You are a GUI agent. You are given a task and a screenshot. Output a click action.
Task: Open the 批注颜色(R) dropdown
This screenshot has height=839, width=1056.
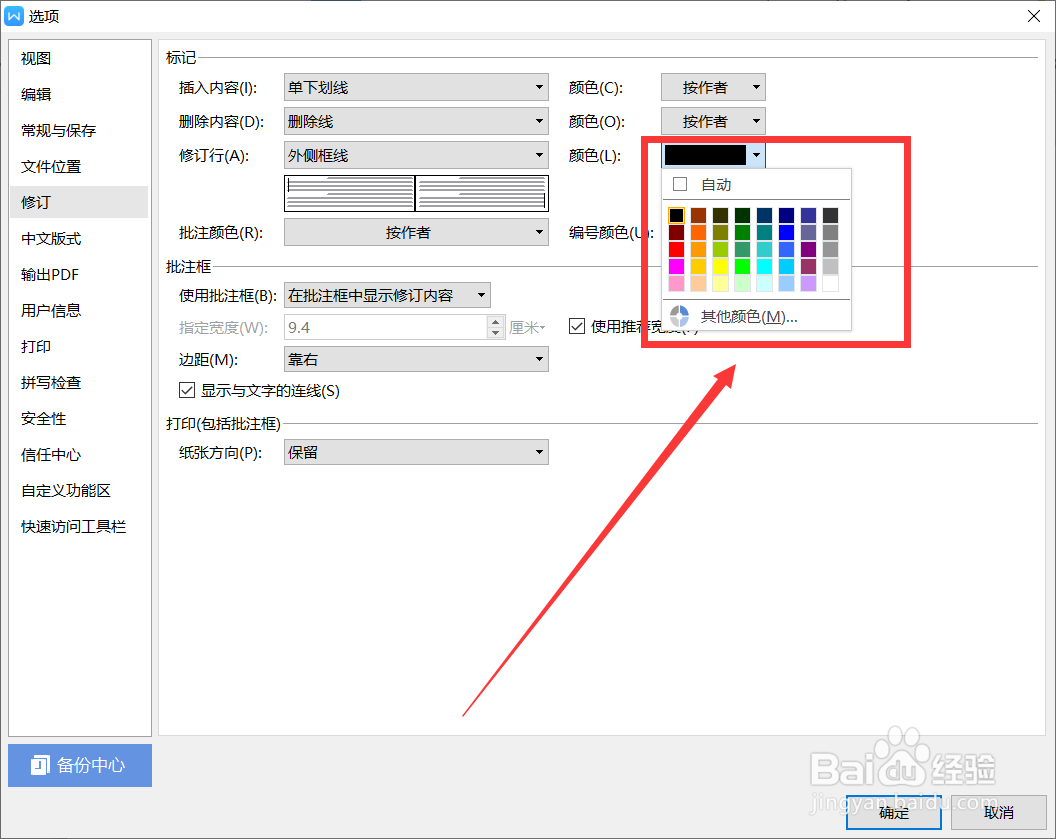coord(416,233)
